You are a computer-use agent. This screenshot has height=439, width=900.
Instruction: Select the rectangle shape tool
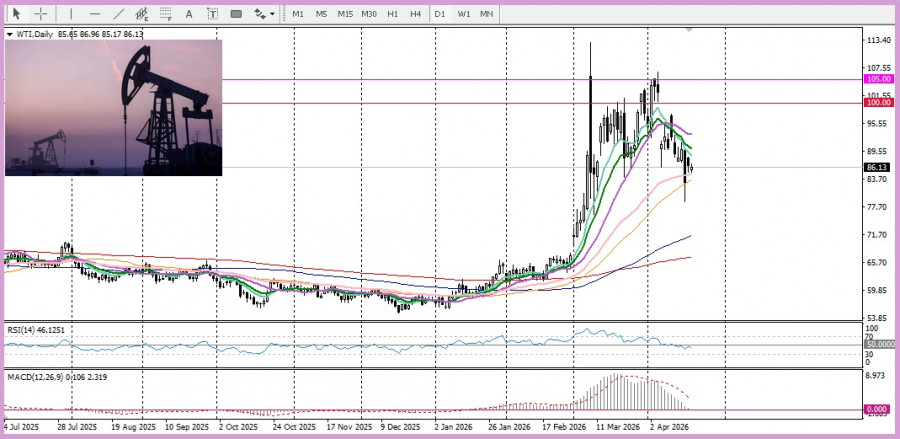click(x=236, y=14)
